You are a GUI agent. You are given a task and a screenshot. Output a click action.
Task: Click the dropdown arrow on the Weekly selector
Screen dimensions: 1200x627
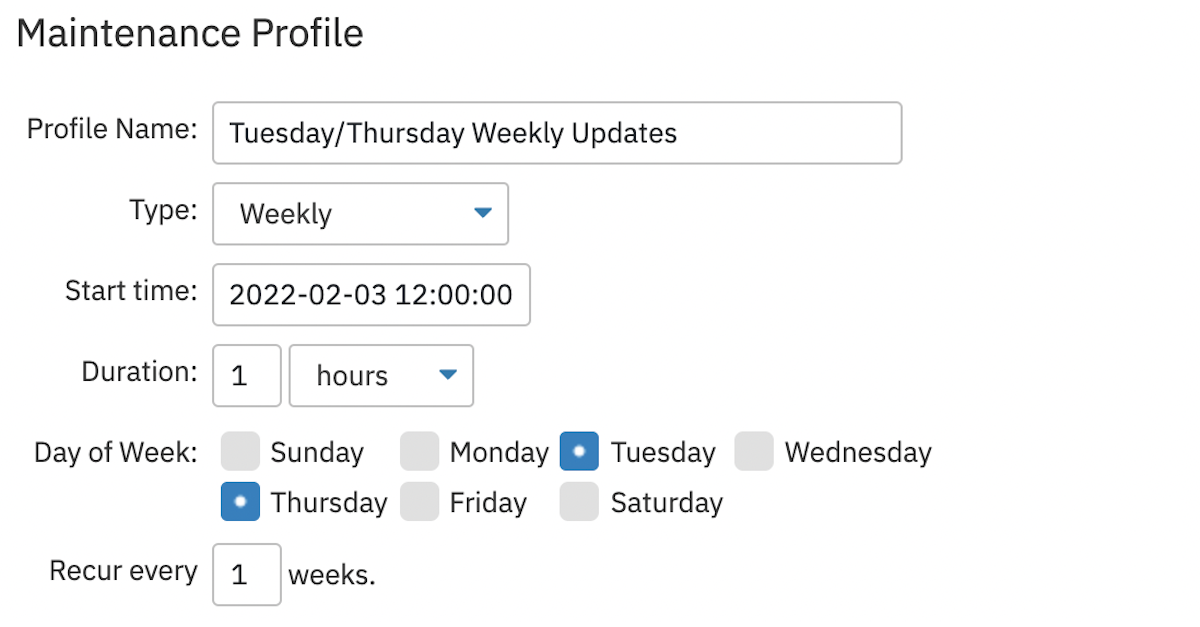483,213
